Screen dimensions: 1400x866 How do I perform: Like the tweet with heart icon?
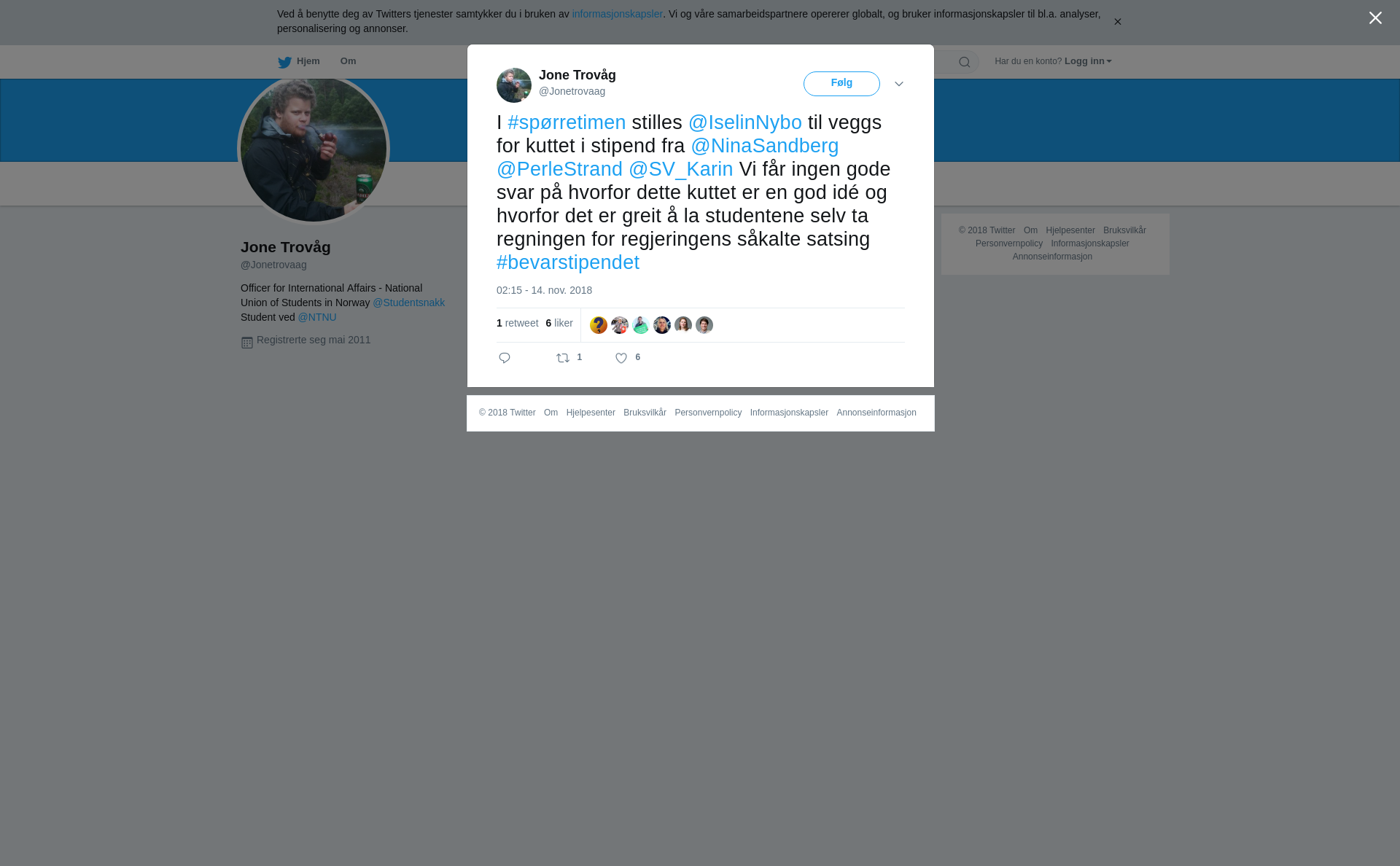tap(621, 358)
